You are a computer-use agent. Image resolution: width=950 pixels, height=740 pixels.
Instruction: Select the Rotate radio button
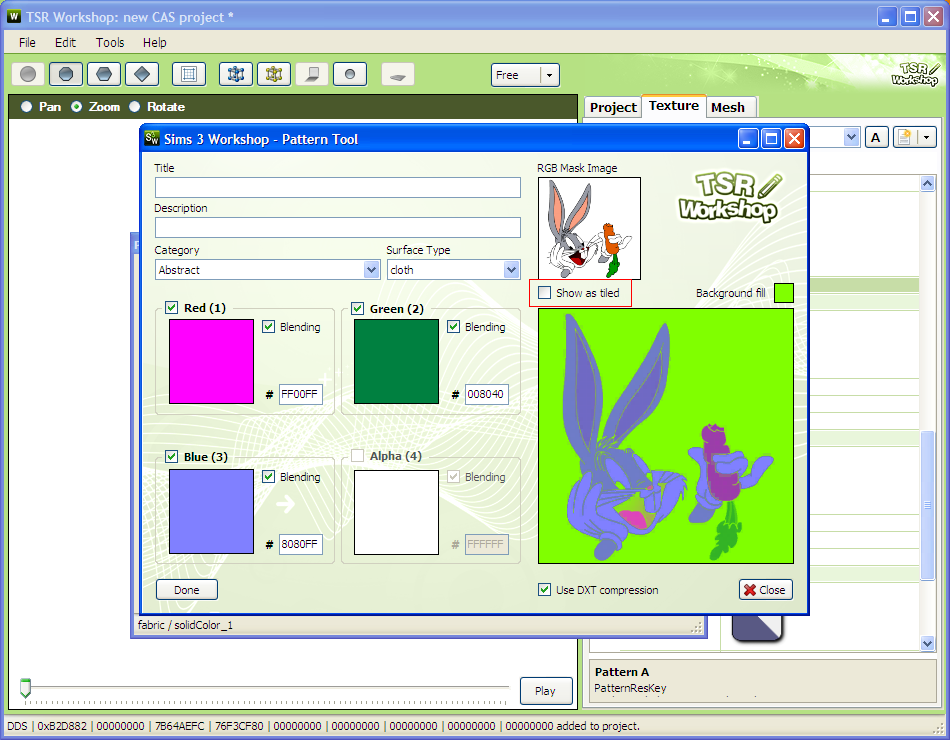(x=135, y=107)
